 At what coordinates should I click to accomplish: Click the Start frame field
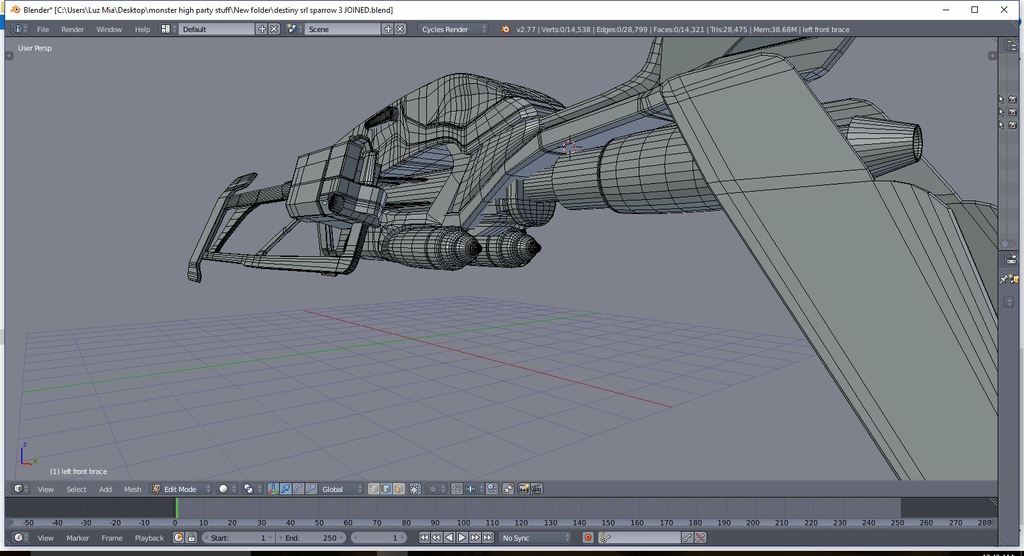click(238, 538)
